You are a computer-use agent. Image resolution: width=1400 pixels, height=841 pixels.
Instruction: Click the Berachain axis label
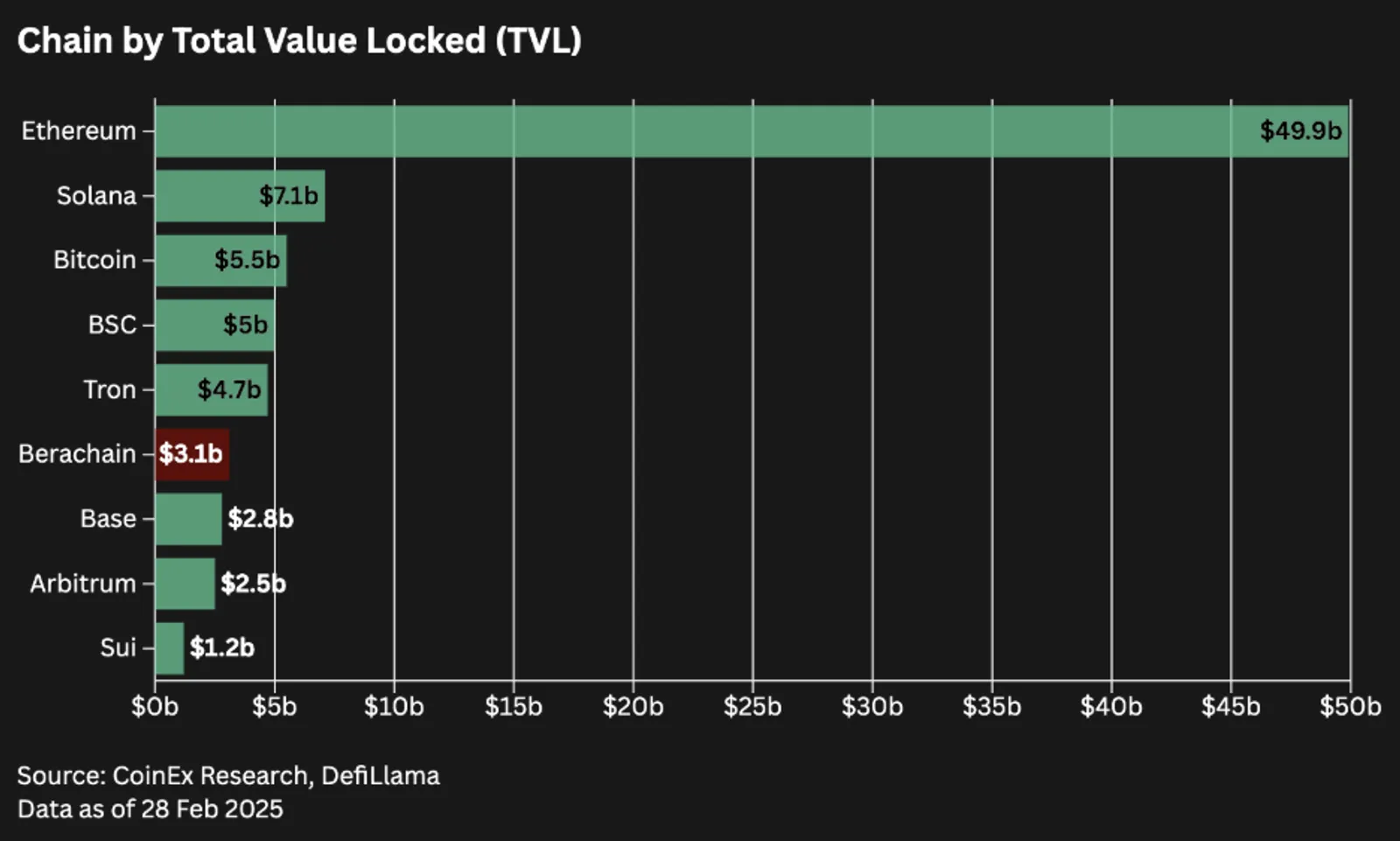tap(77, 454)
